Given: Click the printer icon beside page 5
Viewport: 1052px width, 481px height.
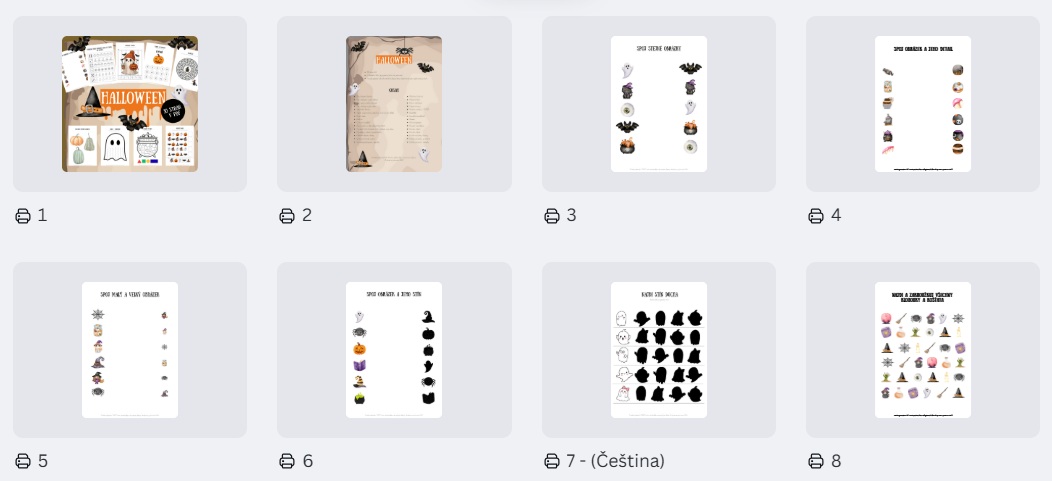Looking at the screenshot, I should pyautogui.click(x=23, y=461).
